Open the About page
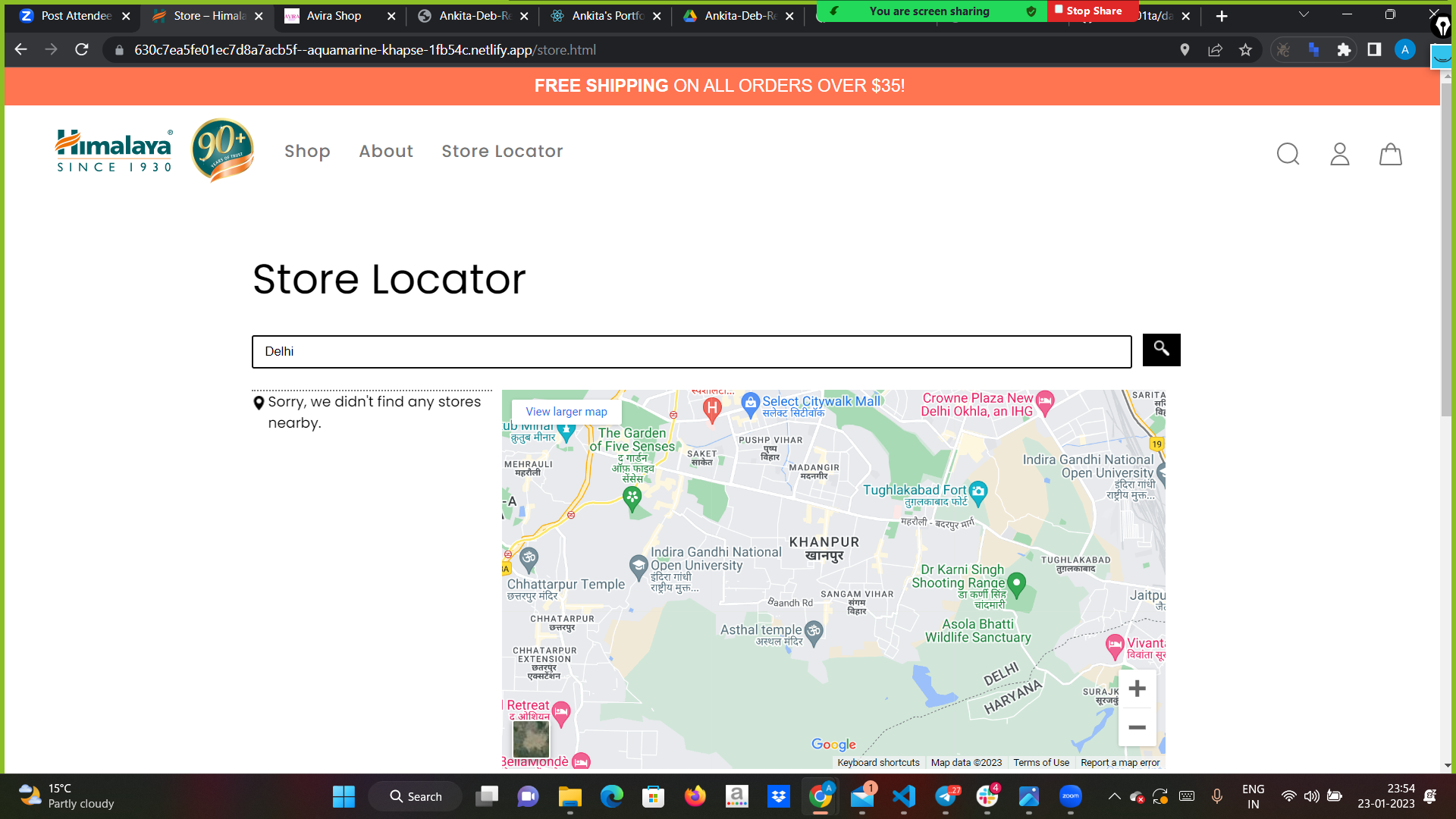 coord(386,151)
